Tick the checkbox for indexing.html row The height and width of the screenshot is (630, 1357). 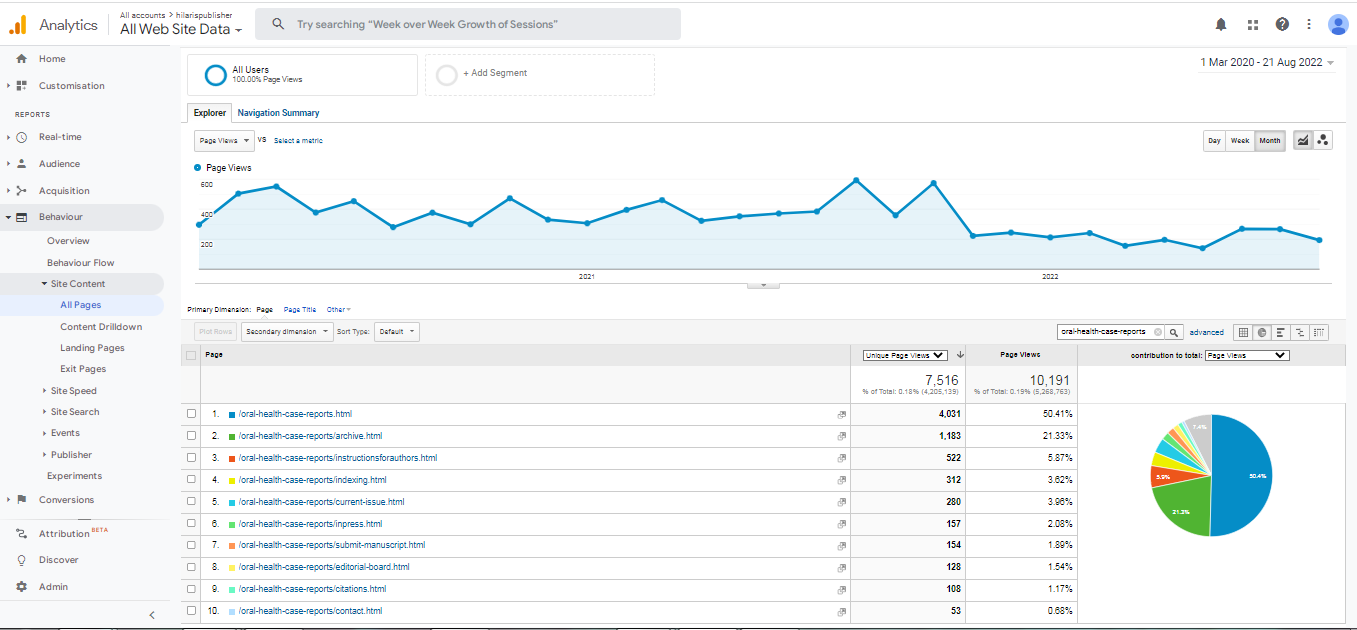pos(191,480)
